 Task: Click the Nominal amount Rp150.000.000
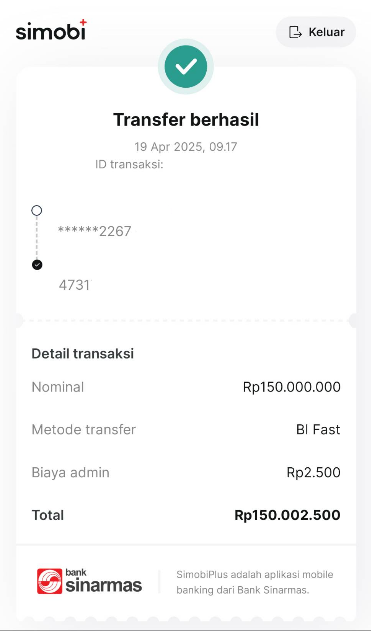[x=292, y=387]
